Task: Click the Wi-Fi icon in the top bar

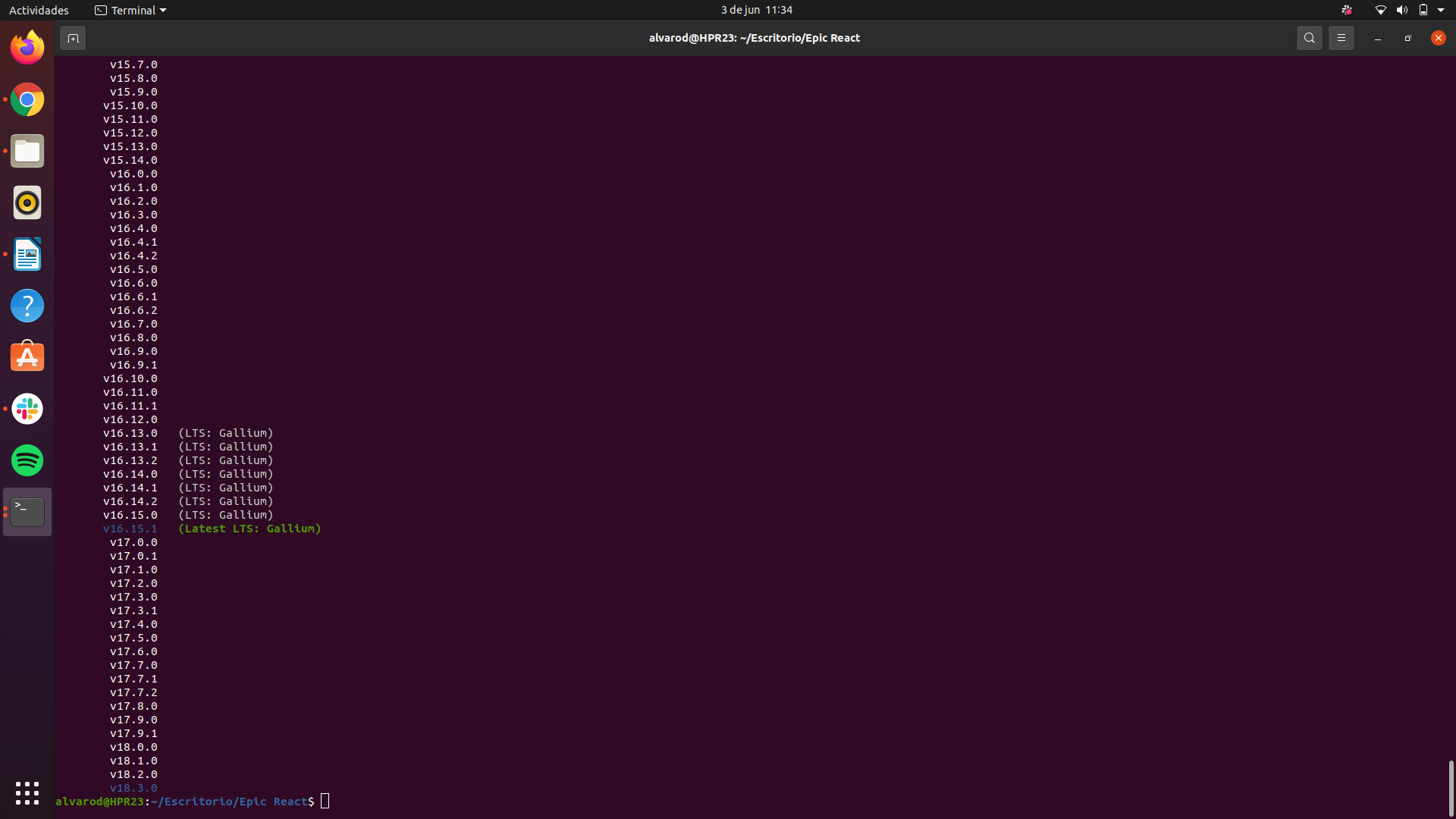Action: click(1380, 10)
